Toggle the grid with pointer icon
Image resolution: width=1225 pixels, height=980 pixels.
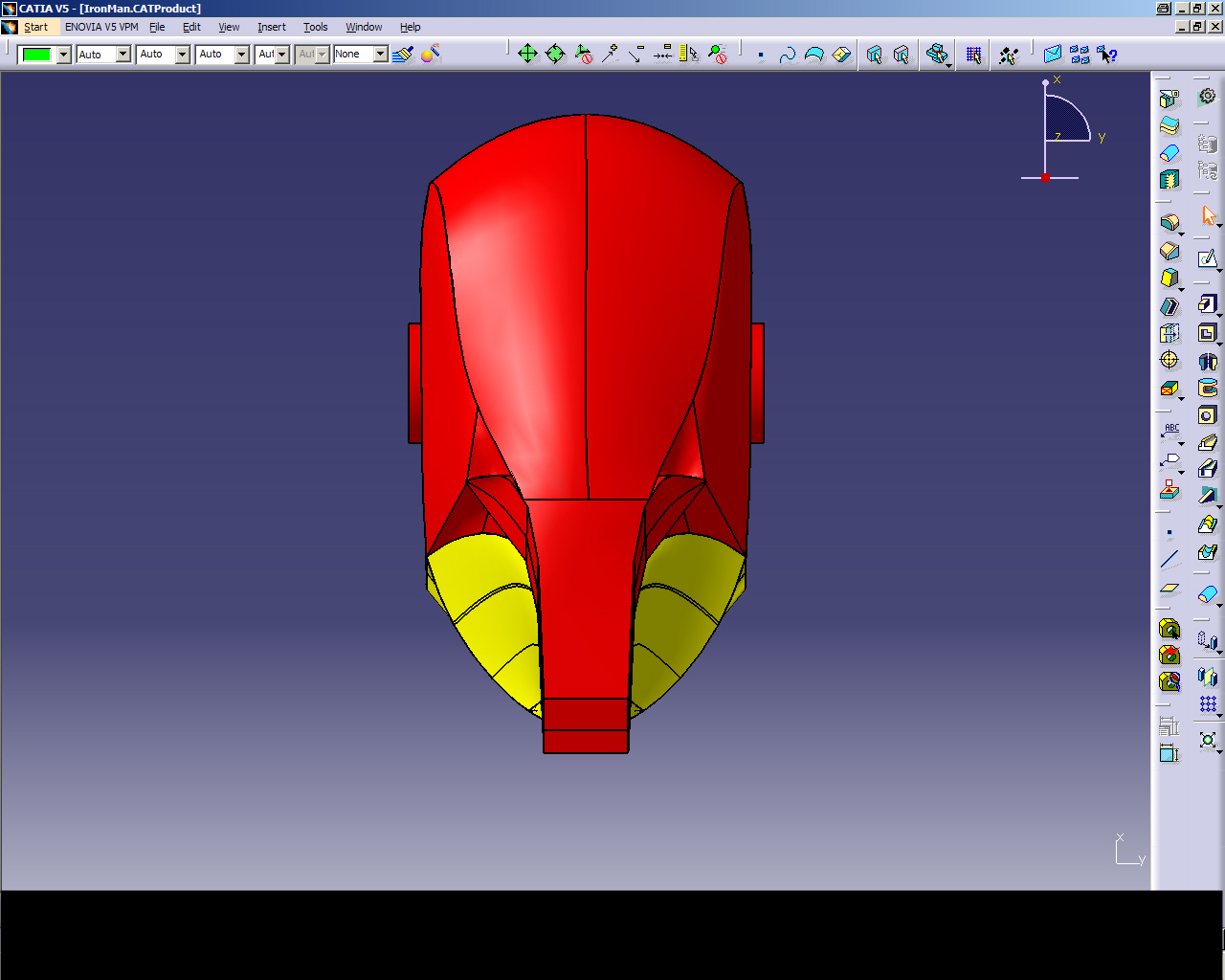click(x=973, y=56)
